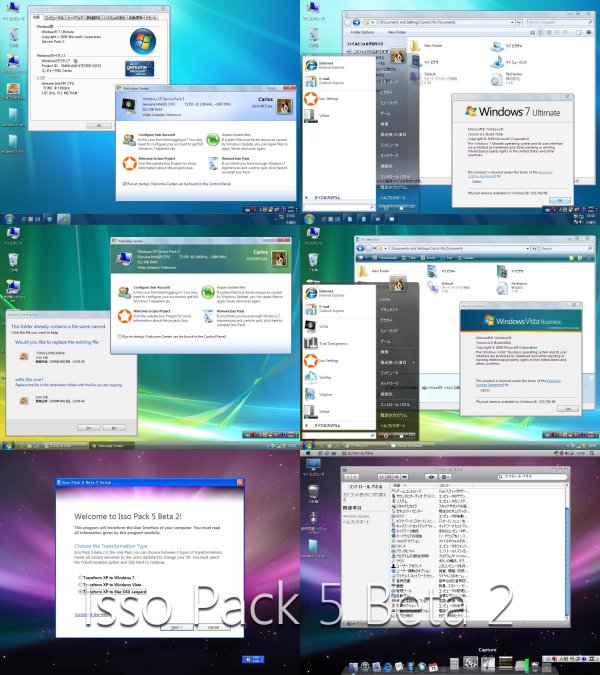The height and width of the screenshot is (675, 600).
Task: Select Transform XP to Windows Vista radio button
Action: pyautogui.click(x=80, y=585)
